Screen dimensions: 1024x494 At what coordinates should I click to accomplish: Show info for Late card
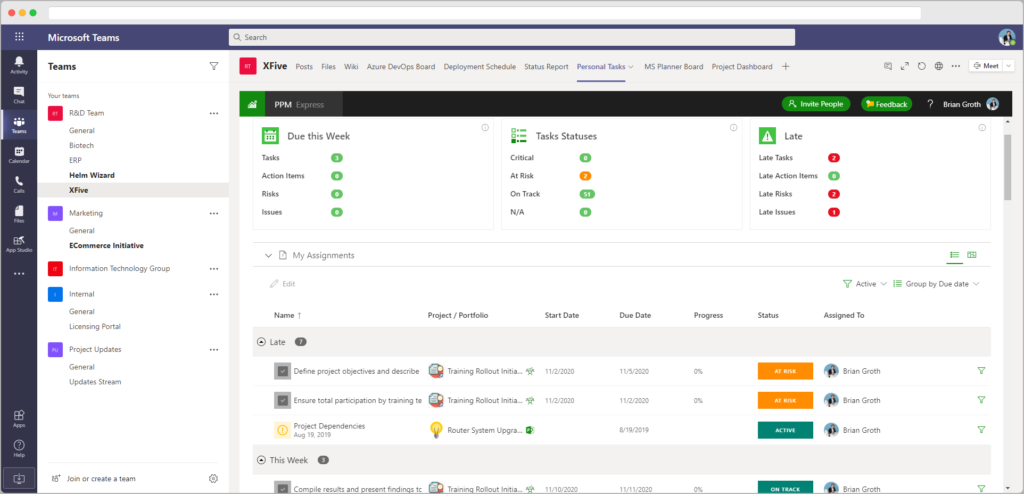[982, 127]
